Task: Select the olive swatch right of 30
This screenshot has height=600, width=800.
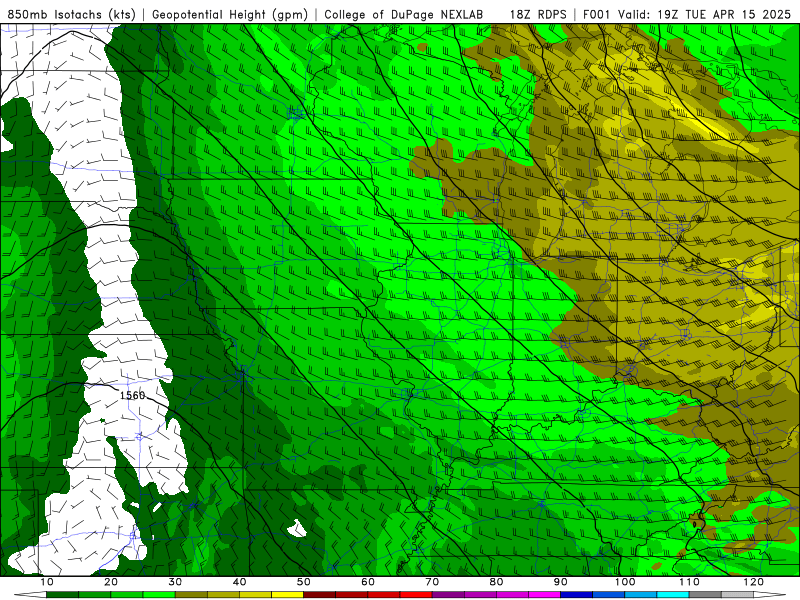Action: pos(191,595)
